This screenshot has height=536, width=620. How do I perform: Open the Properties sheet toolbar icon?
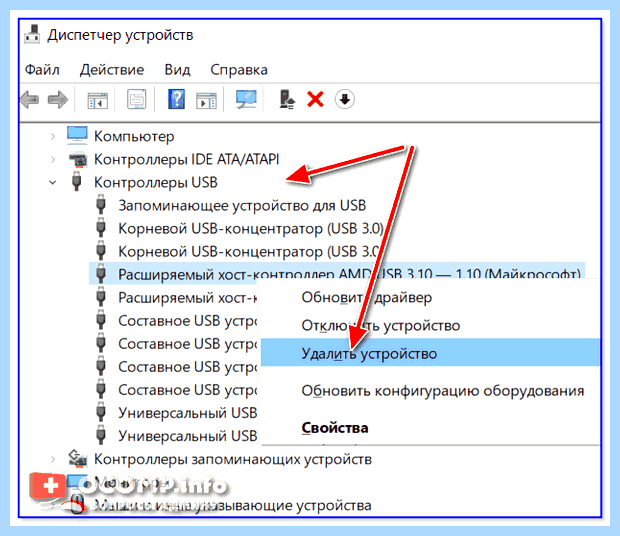pyautogui.click(x=137, y=99)
